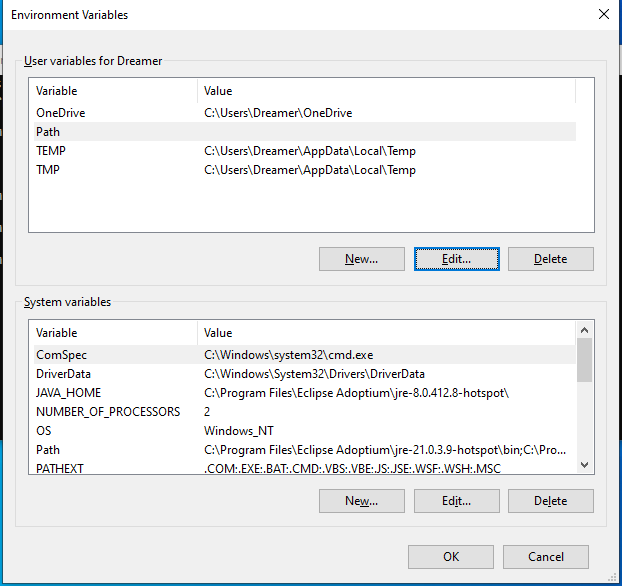Image resolution: width=622 pixels, height=586 pixels.
Task: Click the Variable column header in System variables
Action: pos(113,333)
